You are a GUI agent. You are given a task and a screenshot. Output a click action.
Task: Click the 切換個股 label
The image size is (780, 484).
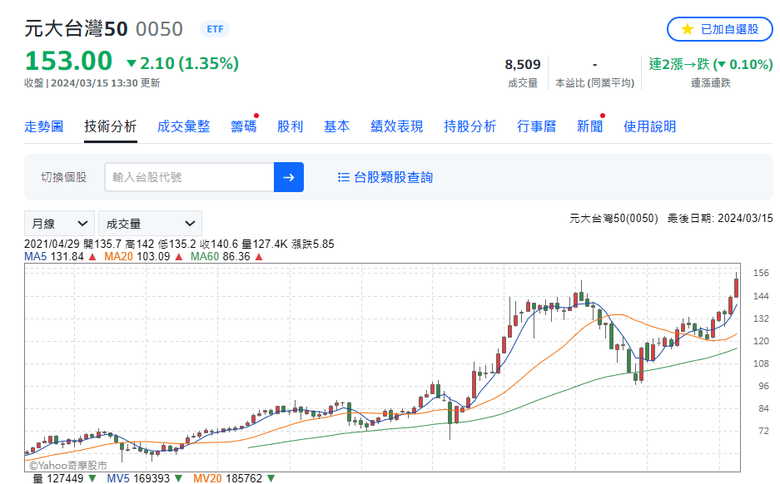(64, 177)
